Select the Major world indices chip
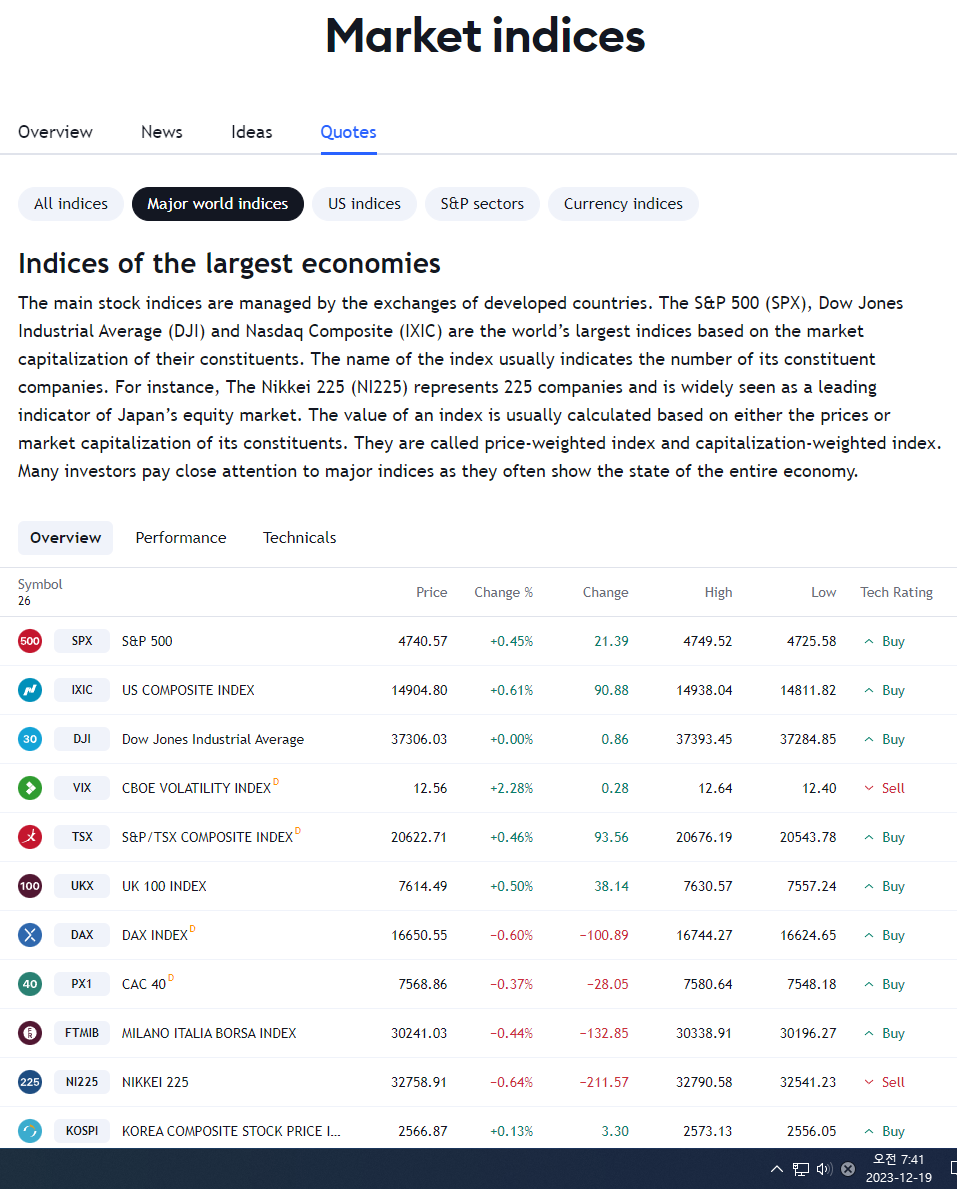The width and height of the screenshot is (957, 1189). [x=218, y=204]
